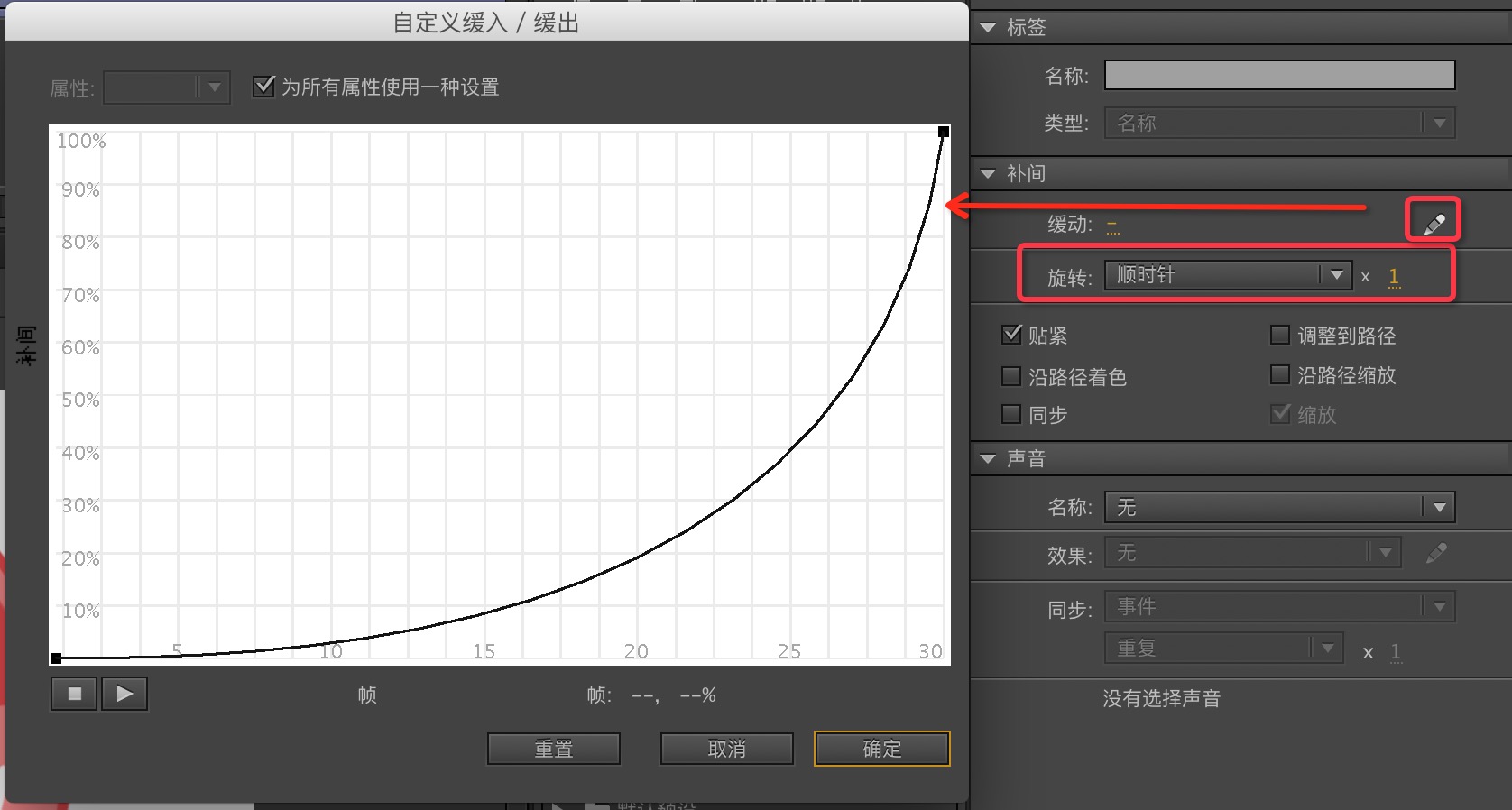Click the 取消 button

726,749
